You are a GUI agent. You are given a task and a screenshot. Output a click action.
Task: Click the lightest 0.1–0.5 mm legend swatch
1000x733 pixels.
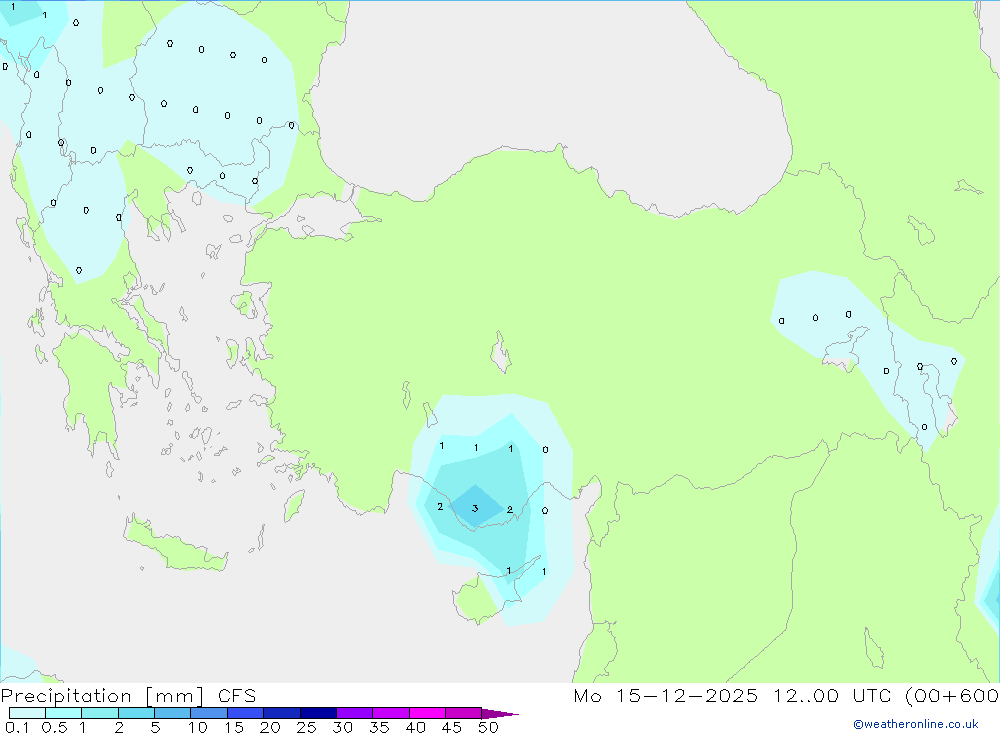coord(27,713)
